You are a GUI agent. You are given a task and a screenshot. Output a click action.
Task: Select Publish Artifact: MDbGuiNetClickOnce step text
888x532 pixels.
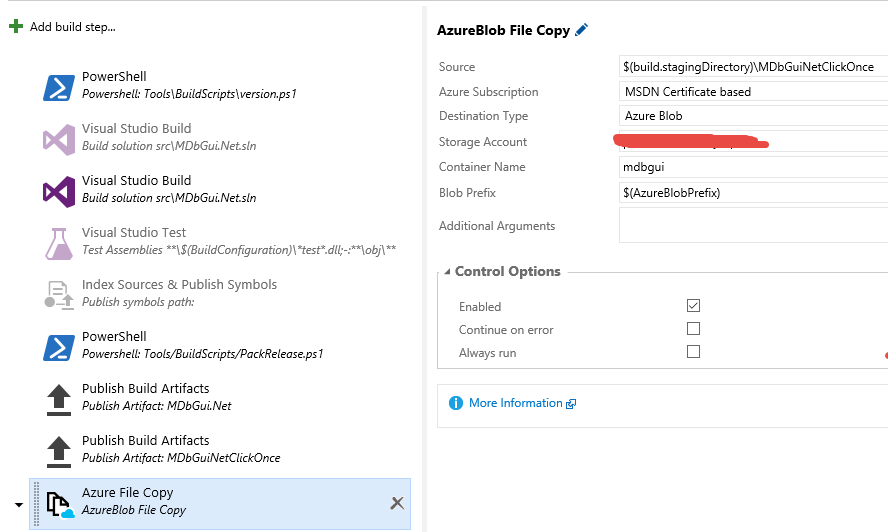(181, 458)
